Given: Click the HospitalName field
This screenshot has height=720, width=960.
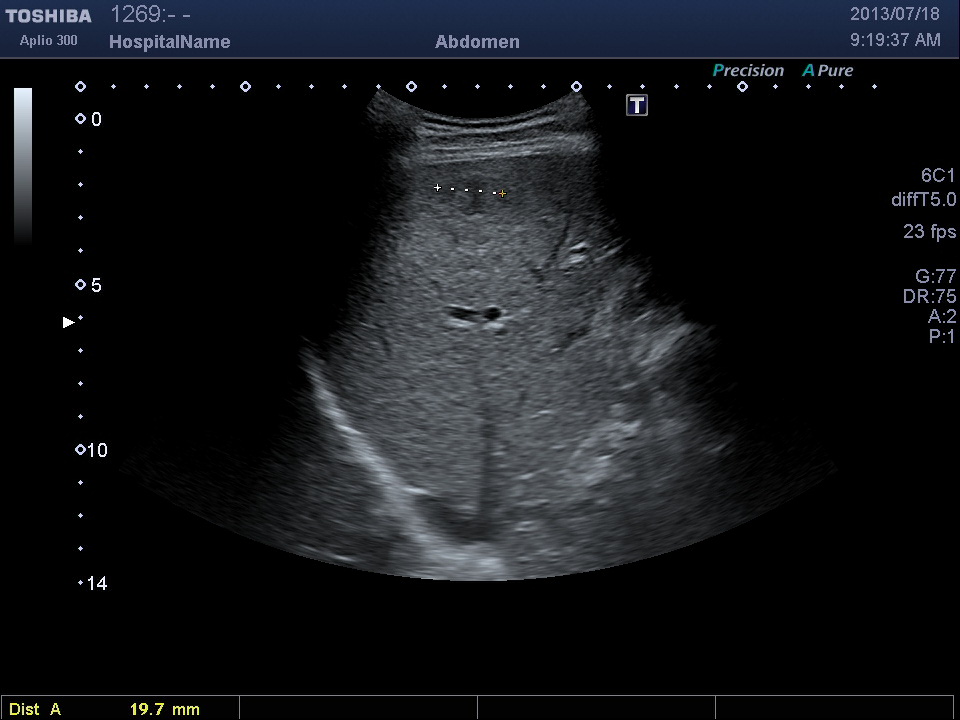Looking at the screenshot, I should pyautogui.click(x=169, y=42).
